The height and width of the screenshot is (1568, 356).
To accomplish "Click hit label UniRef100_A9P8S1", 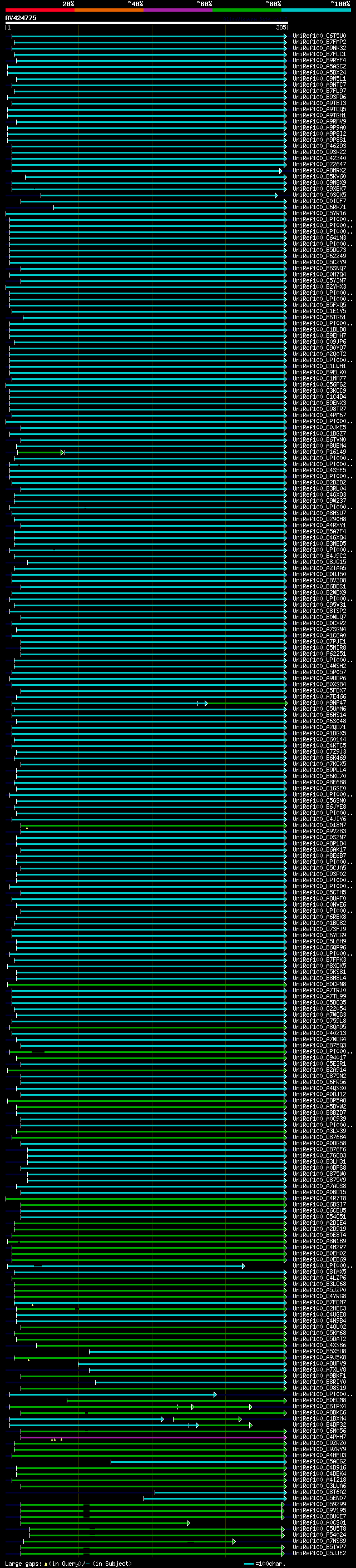I will pos(319,140).
